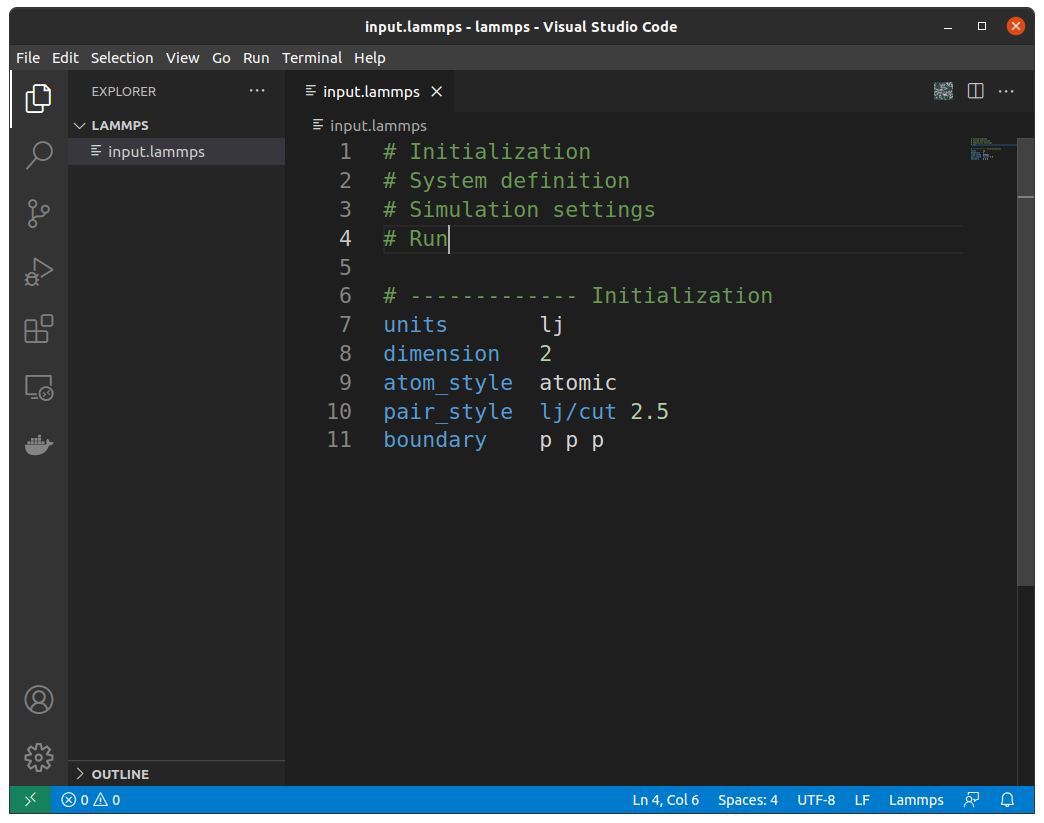Viewport: 1044px width, 823px height.
Task: Click the feedback icon in status bar
Action: [971, 800]
